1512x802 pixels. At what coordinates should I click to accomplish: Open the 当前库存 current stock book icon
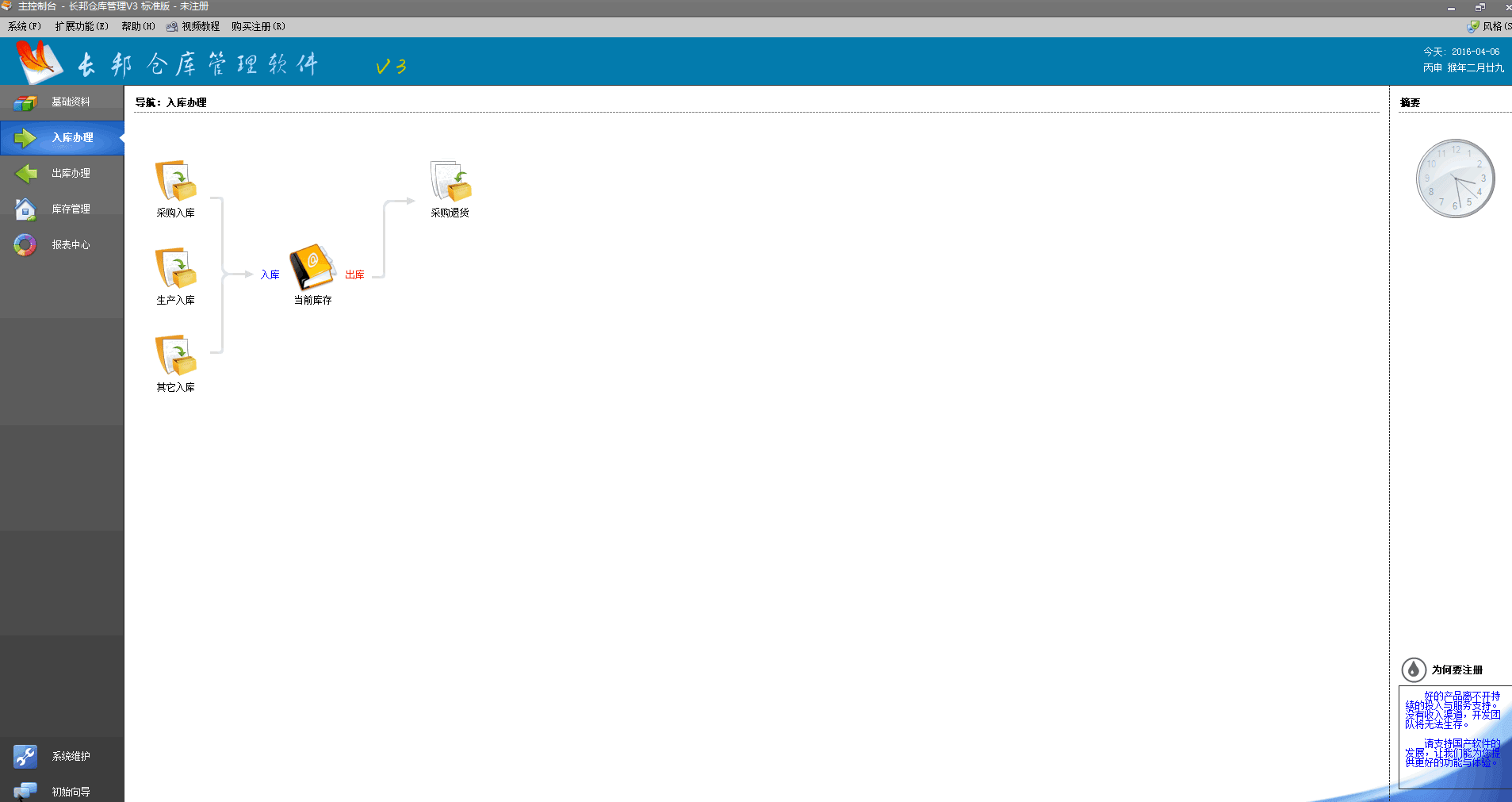point(312,267)
